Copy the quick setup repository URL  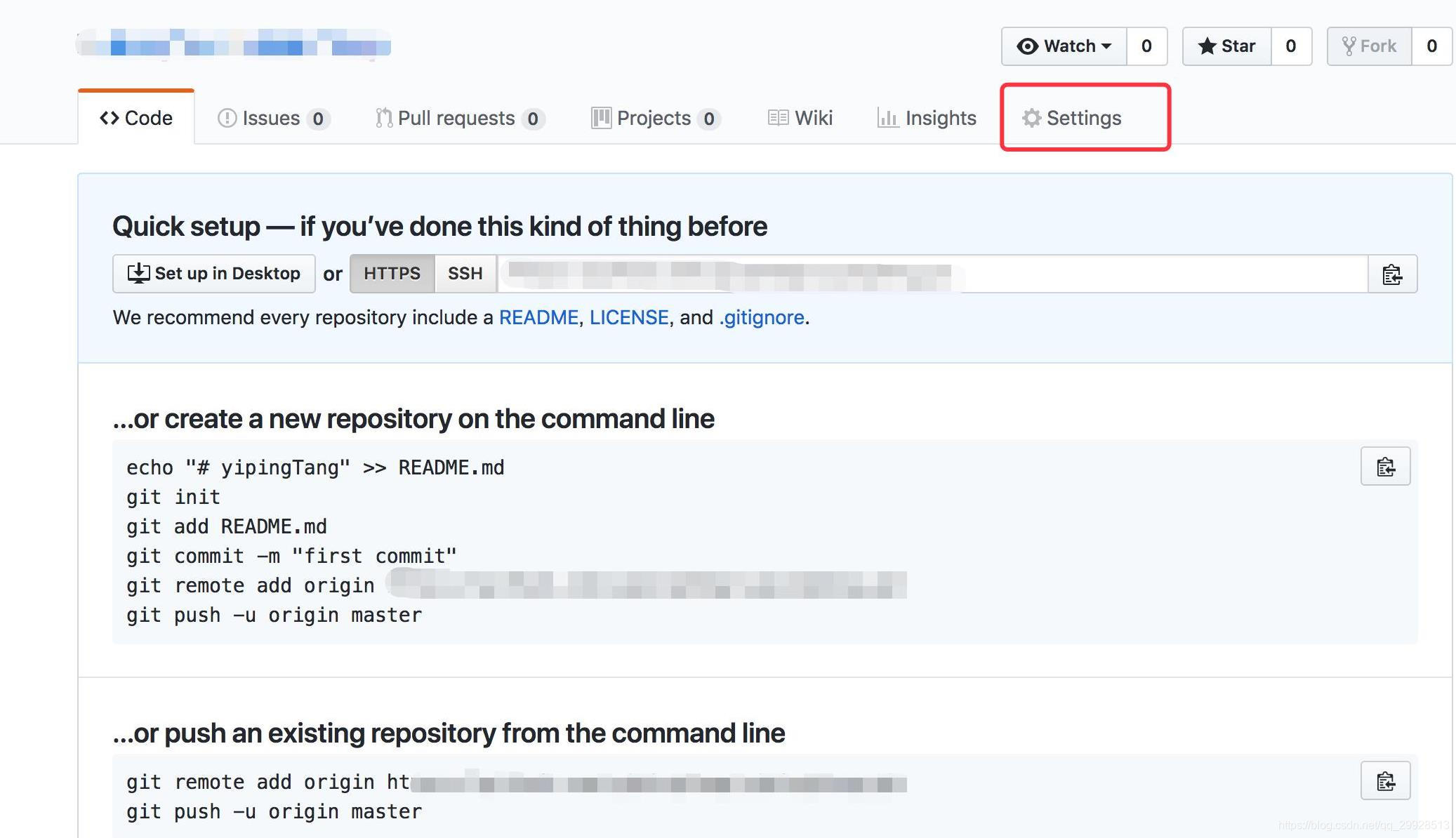[x=1392, y=274]
